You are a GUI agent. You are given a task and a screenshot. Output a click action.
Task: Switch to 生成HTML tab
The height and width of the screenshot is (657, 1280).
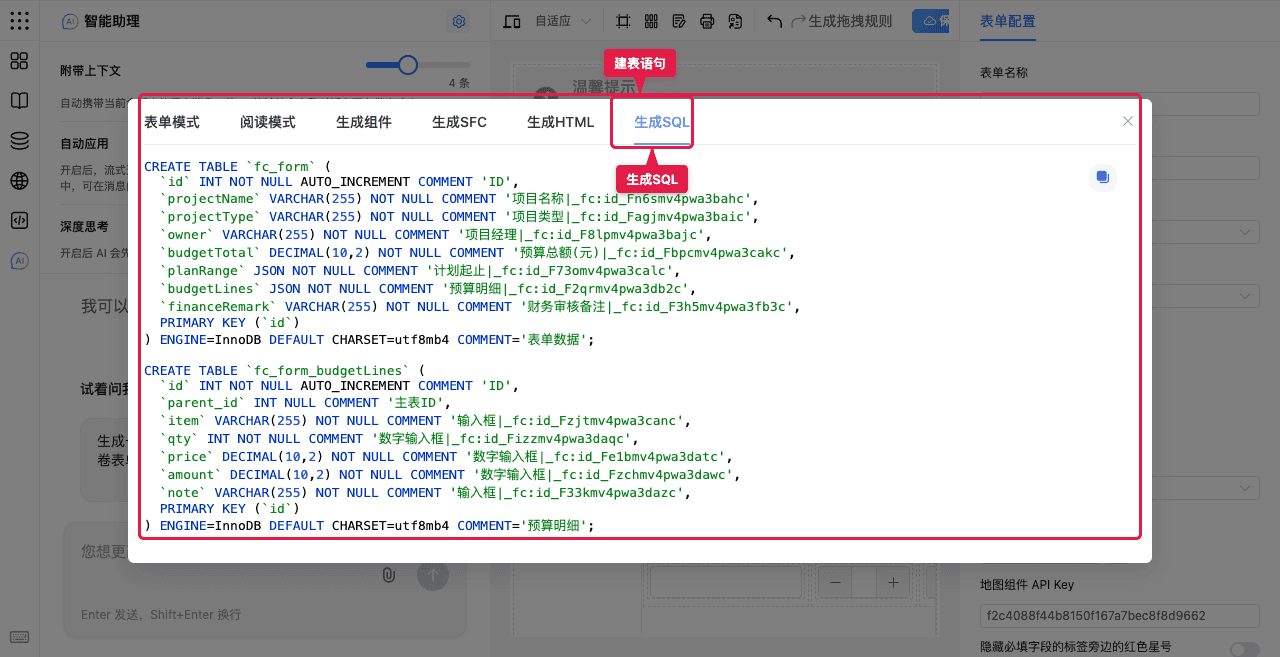(x=561, y=122)
